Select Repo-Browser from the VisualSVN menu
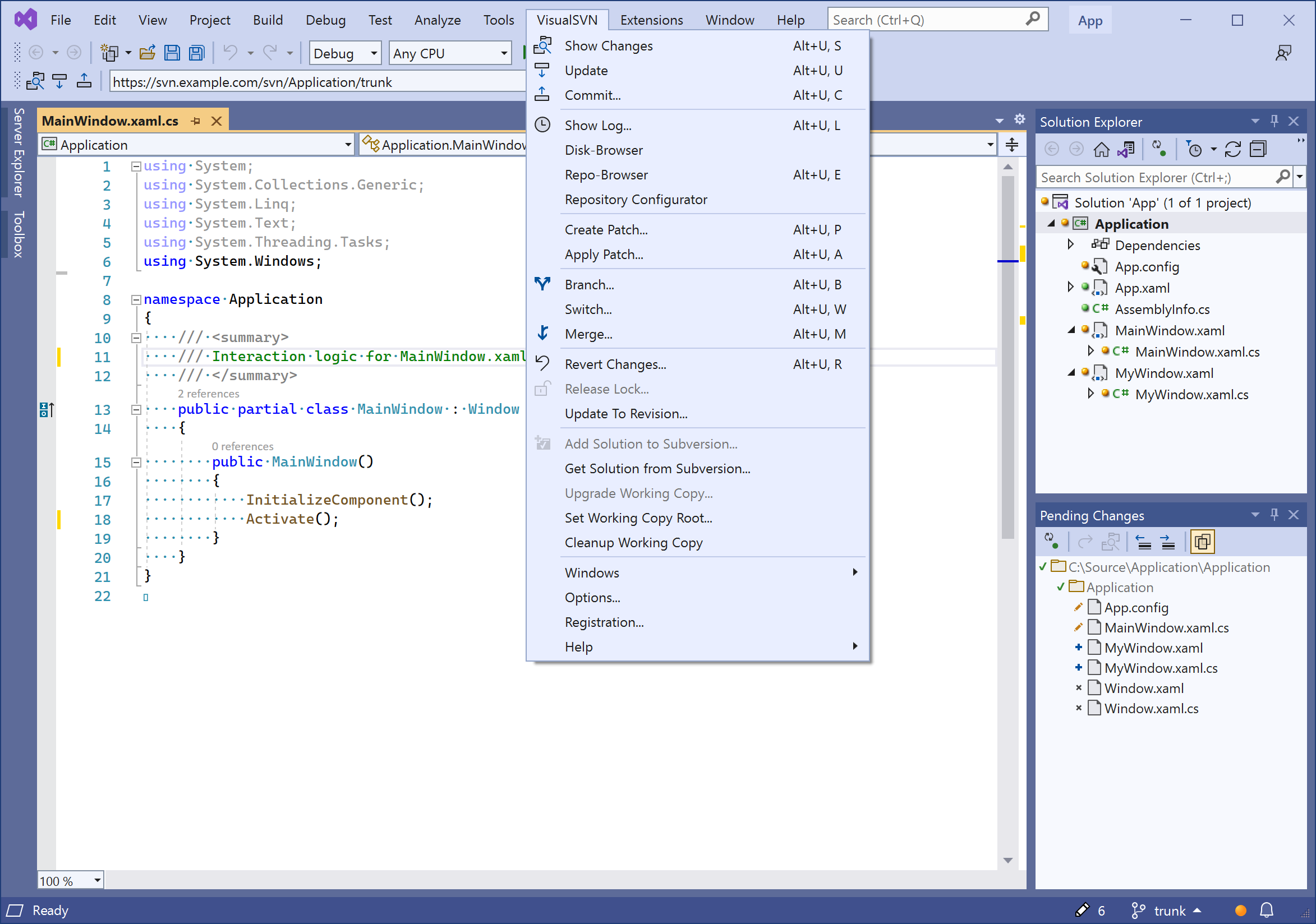 pos(606,175)
